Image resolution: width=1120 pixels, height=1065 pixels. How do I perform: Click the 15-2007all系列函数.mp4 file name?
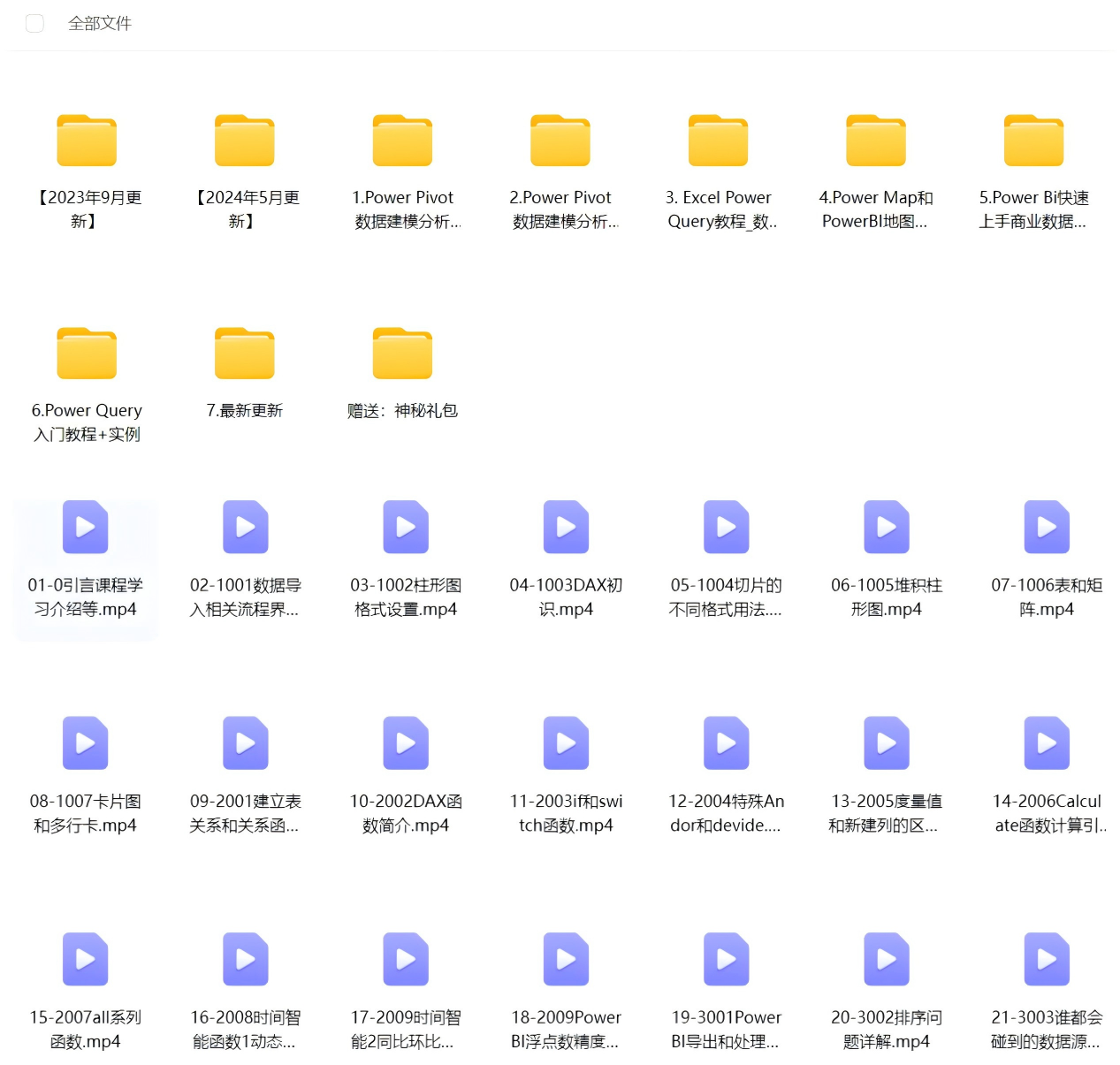(86, 1029)
